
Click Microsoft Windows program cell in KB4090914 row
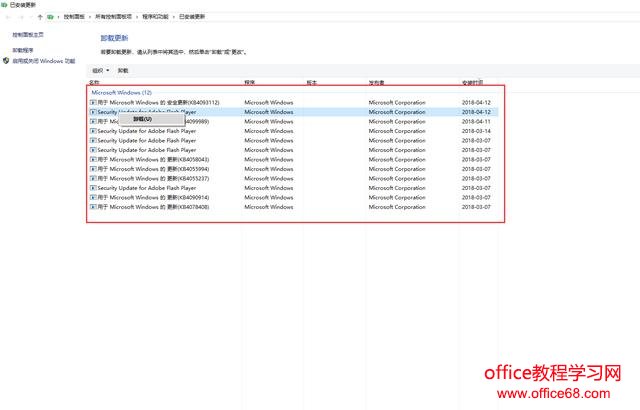269,197
